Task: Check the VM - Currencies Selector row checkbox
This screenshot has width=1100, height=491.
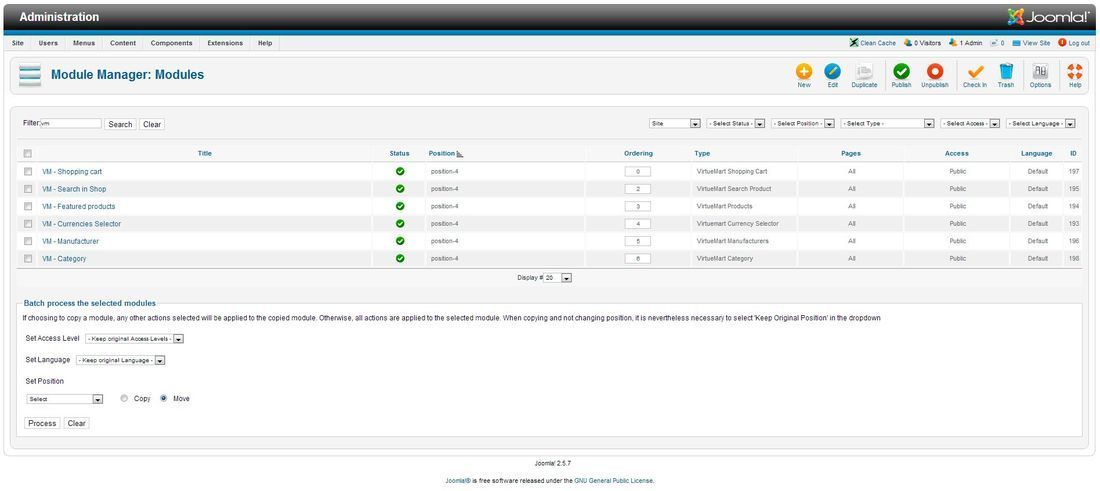Action: [x=28, y=224]
